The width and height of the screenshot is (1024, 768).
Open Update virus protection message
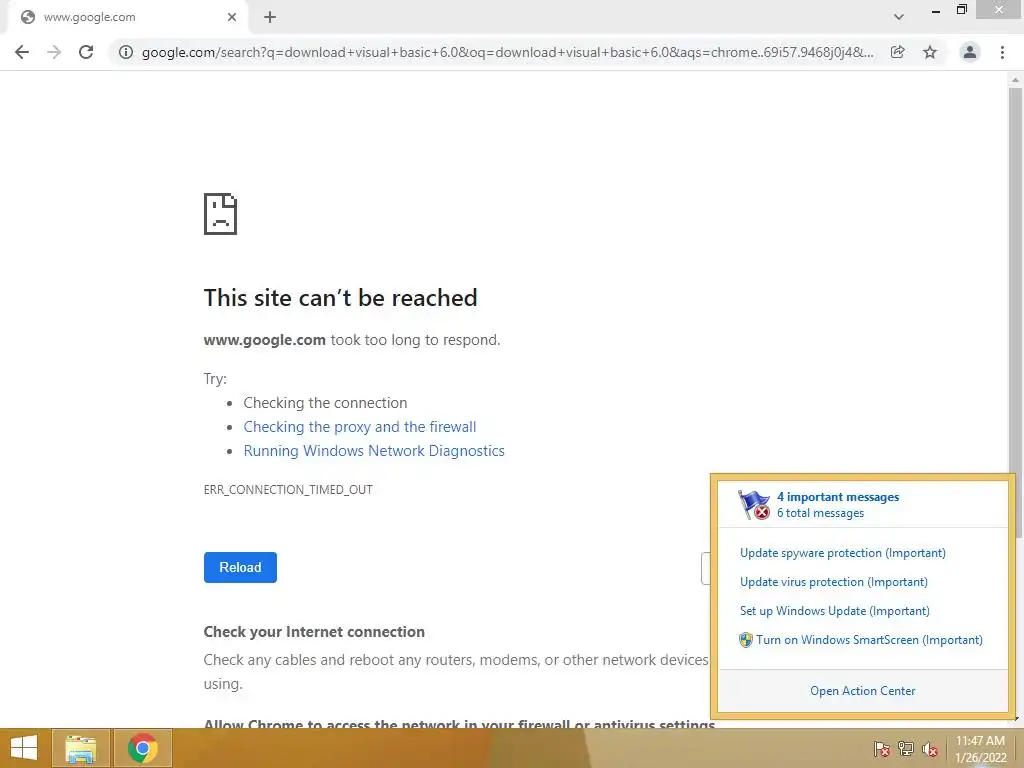833,582
